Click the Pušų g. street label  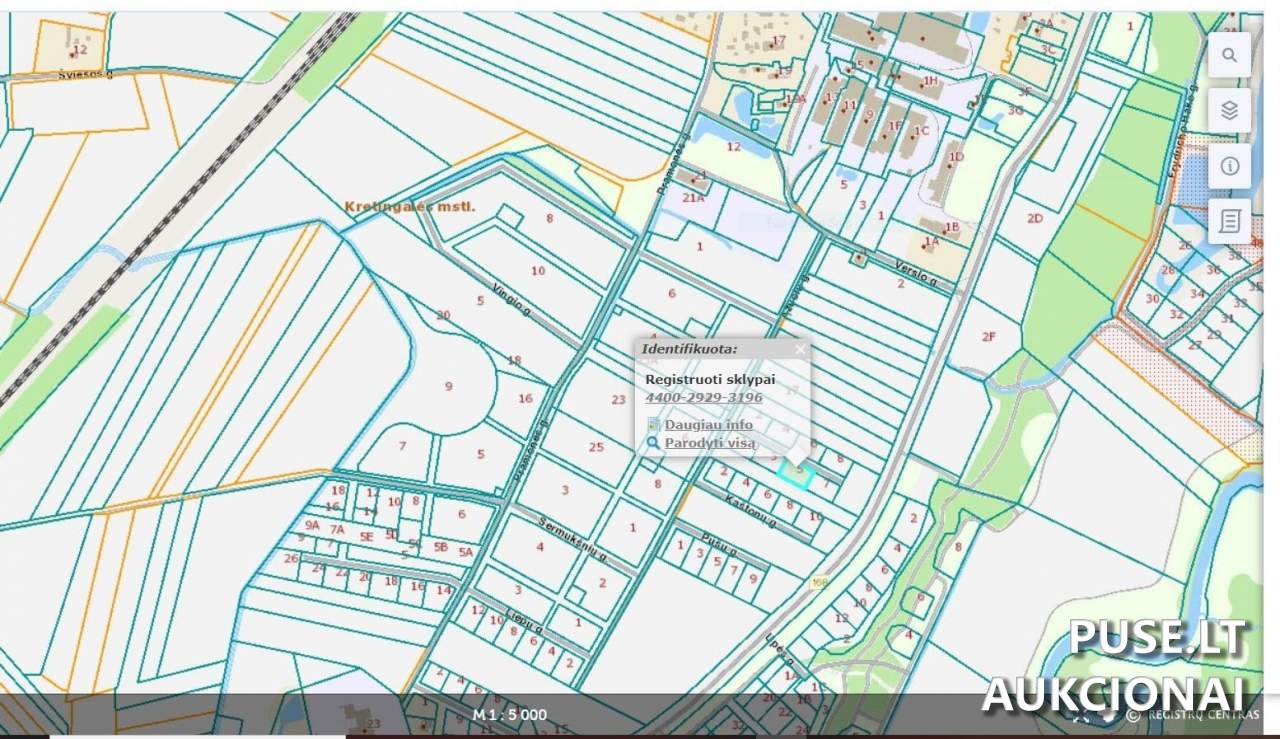719,545
